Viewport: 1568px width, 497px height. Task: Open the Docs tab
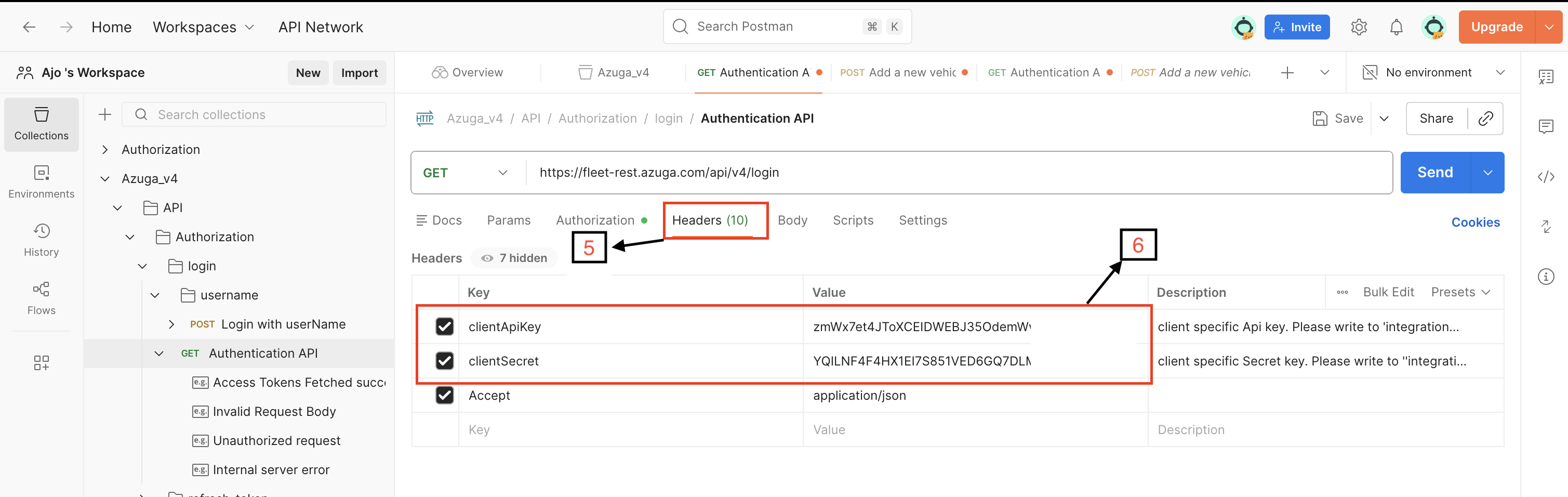pos(438,220)
